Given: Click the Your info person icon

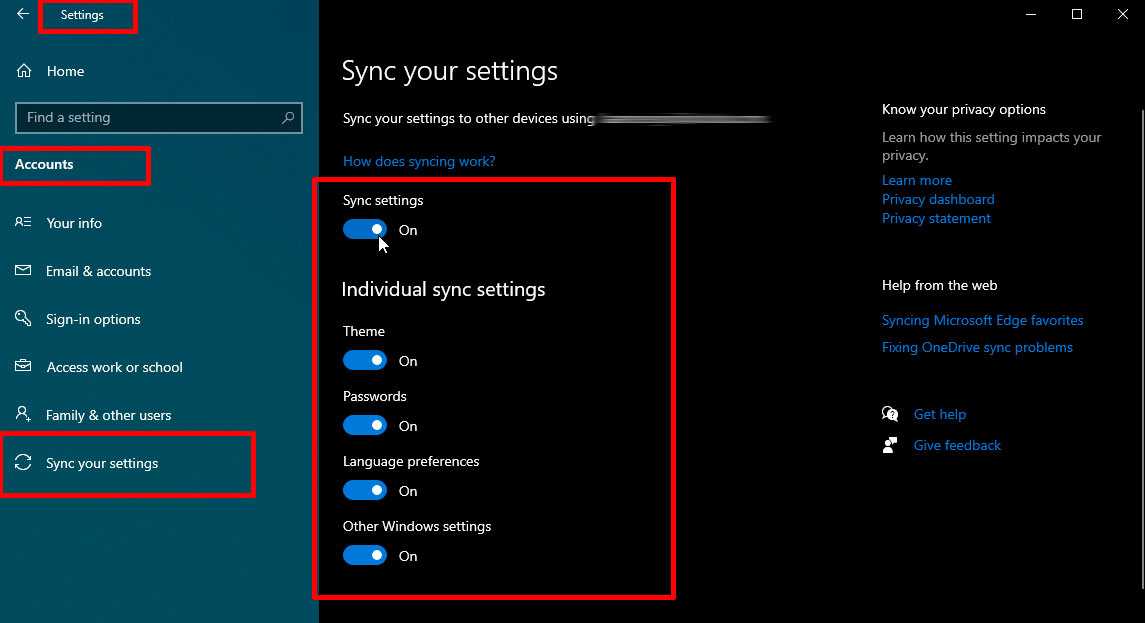Looking at the screenshot, I should point(24,223).
